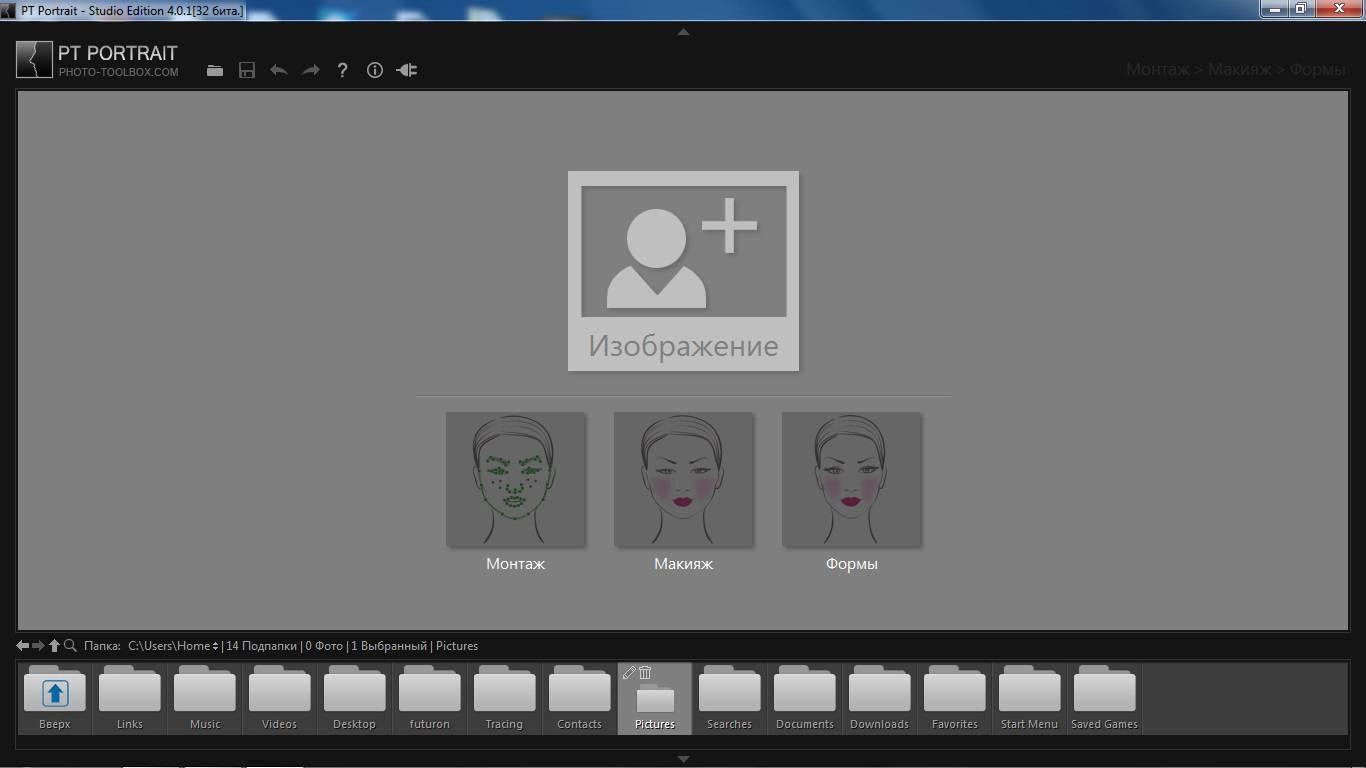Navigate back in the folder browser
1366x768 pixels.
(x=23, y=646)
